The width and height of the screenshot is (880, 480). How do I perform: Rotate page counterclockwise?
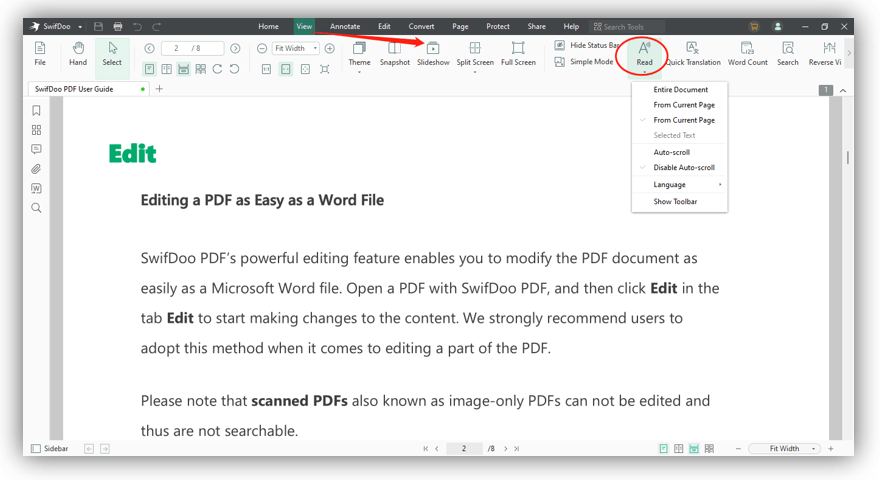(x=235, y=69)
